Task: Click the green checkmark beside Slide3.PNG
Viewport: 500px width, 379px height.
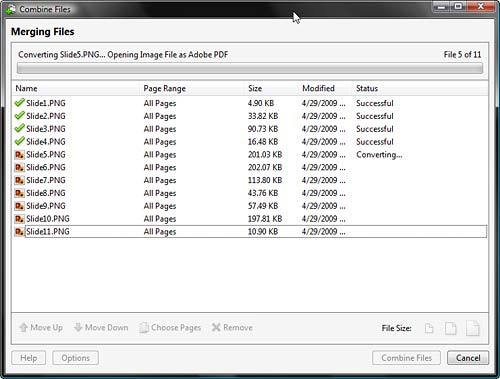Action: (20, 129)
